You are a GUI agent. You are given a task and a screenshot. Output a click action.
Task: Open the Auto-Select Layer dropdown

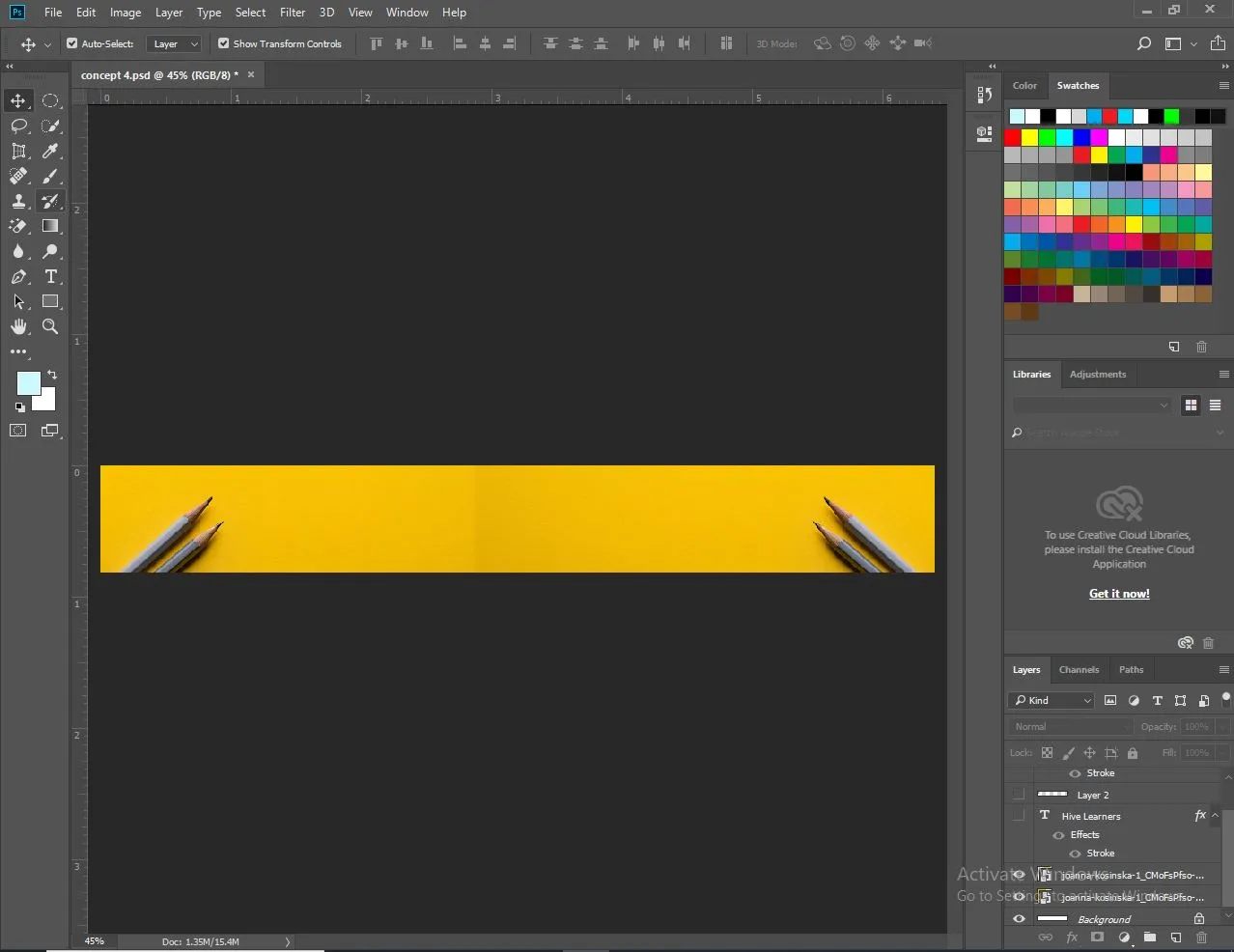[x=175, y=43]
